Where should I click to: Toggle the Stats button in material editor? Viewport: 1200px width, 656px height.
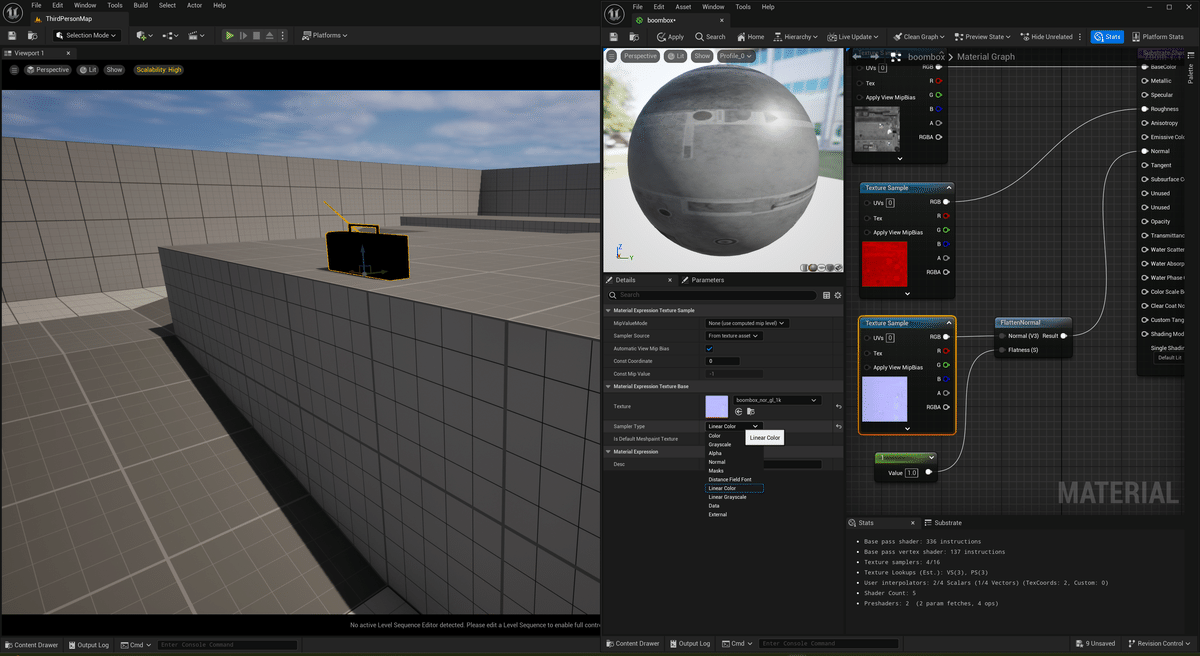pyautogui.click(x=1107, y=37)
